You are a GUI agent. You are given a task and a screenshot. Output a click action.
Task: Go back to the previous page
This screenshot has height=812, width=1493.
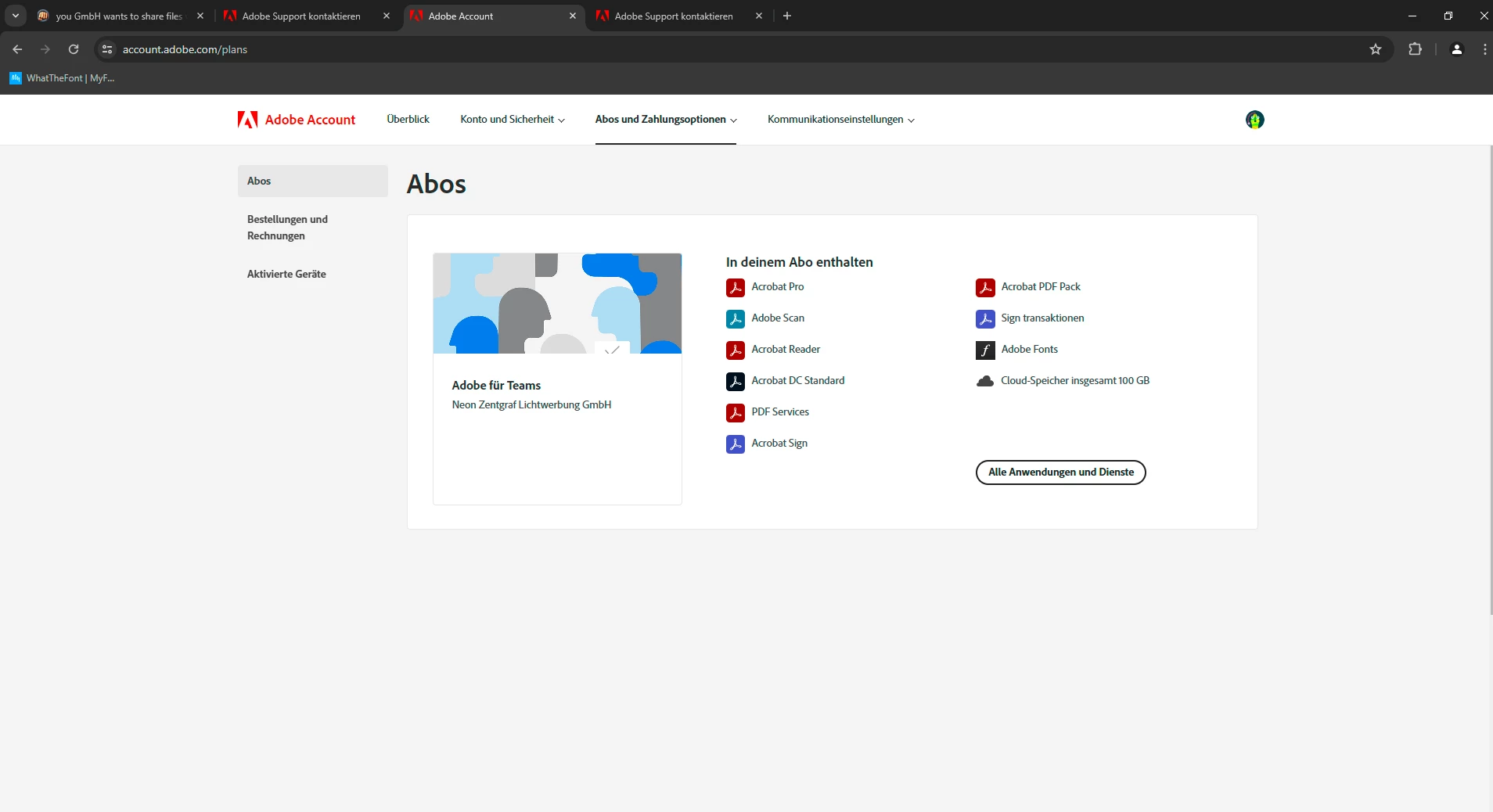(x=17, y=49)
